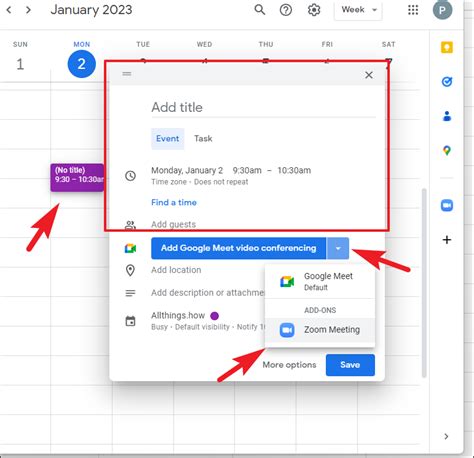Select the Event tab
Viewport: 474px width, 458px height.
167,139
